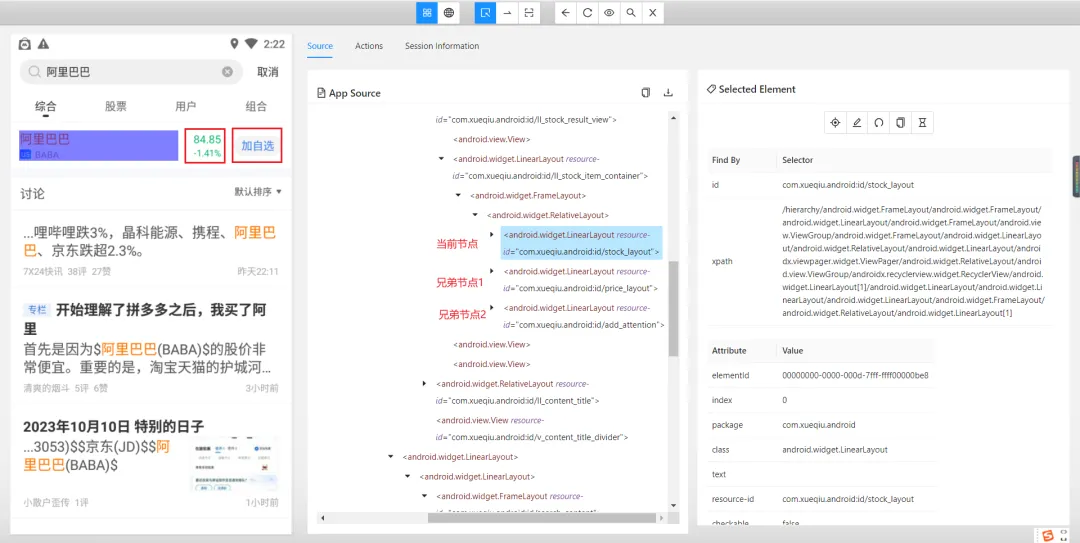Click the source scrollbar right arrow
Viewport: 1080px width, 543px height.
click(x=663, y=518)
